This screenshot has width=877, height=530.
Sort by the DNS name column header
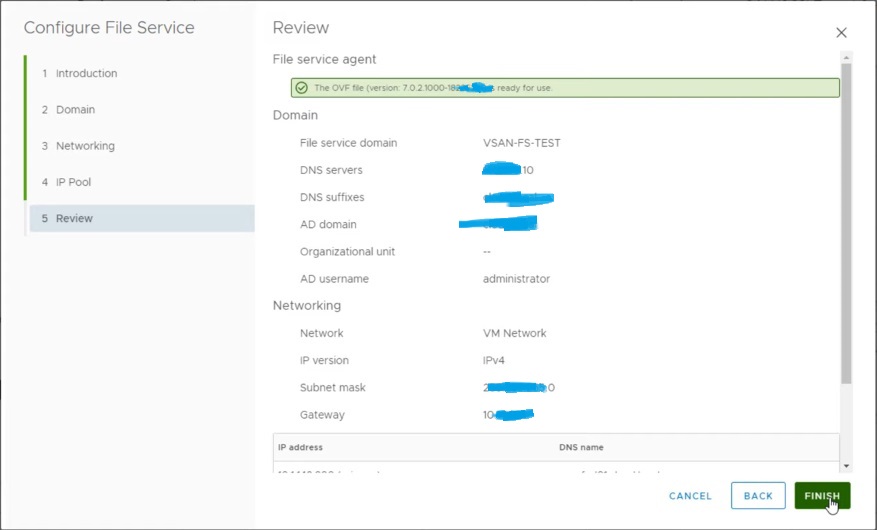pos(581,447)
